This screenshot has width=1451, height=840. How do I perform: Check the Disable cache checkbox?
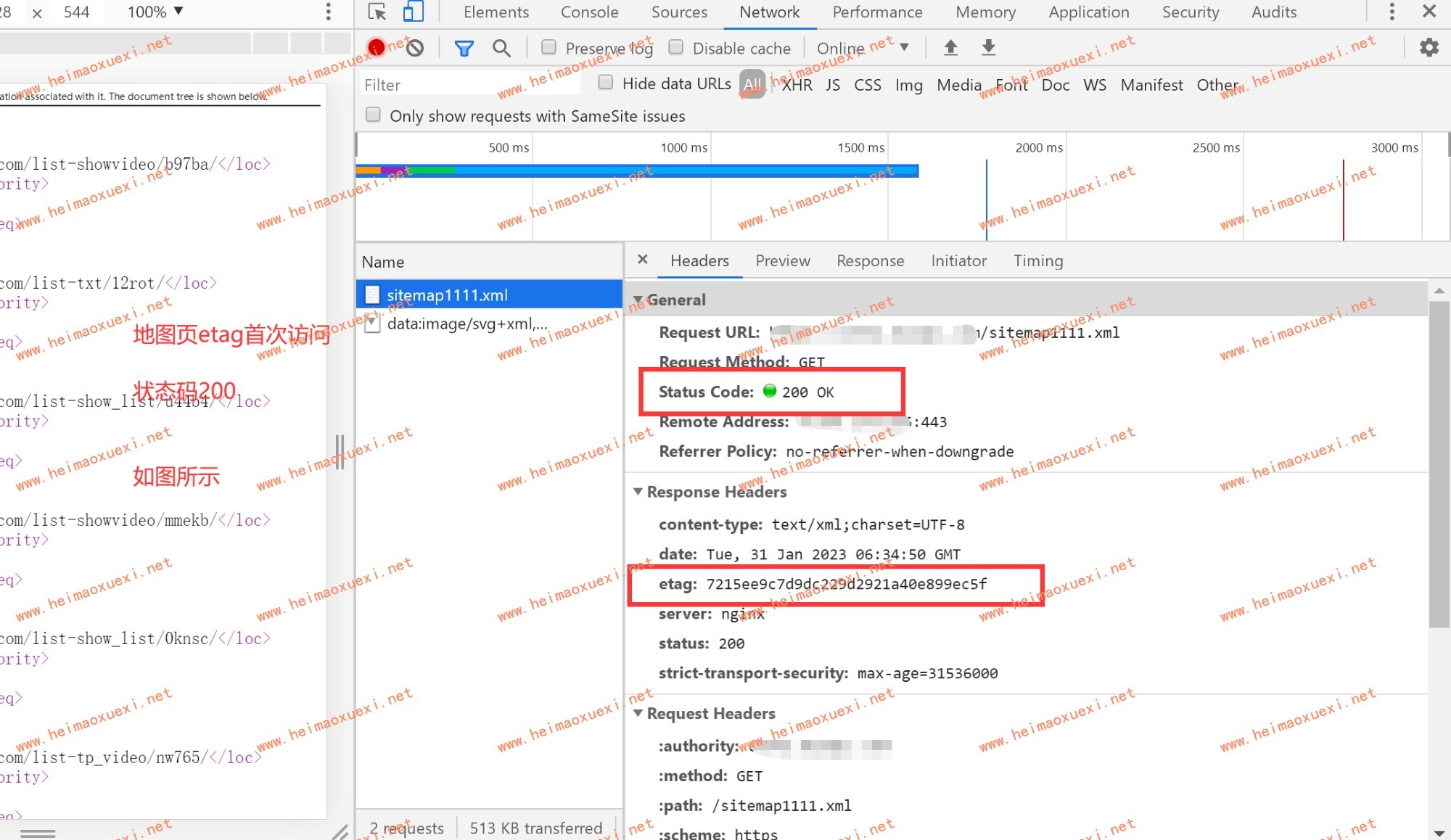(x=676, y=47)
